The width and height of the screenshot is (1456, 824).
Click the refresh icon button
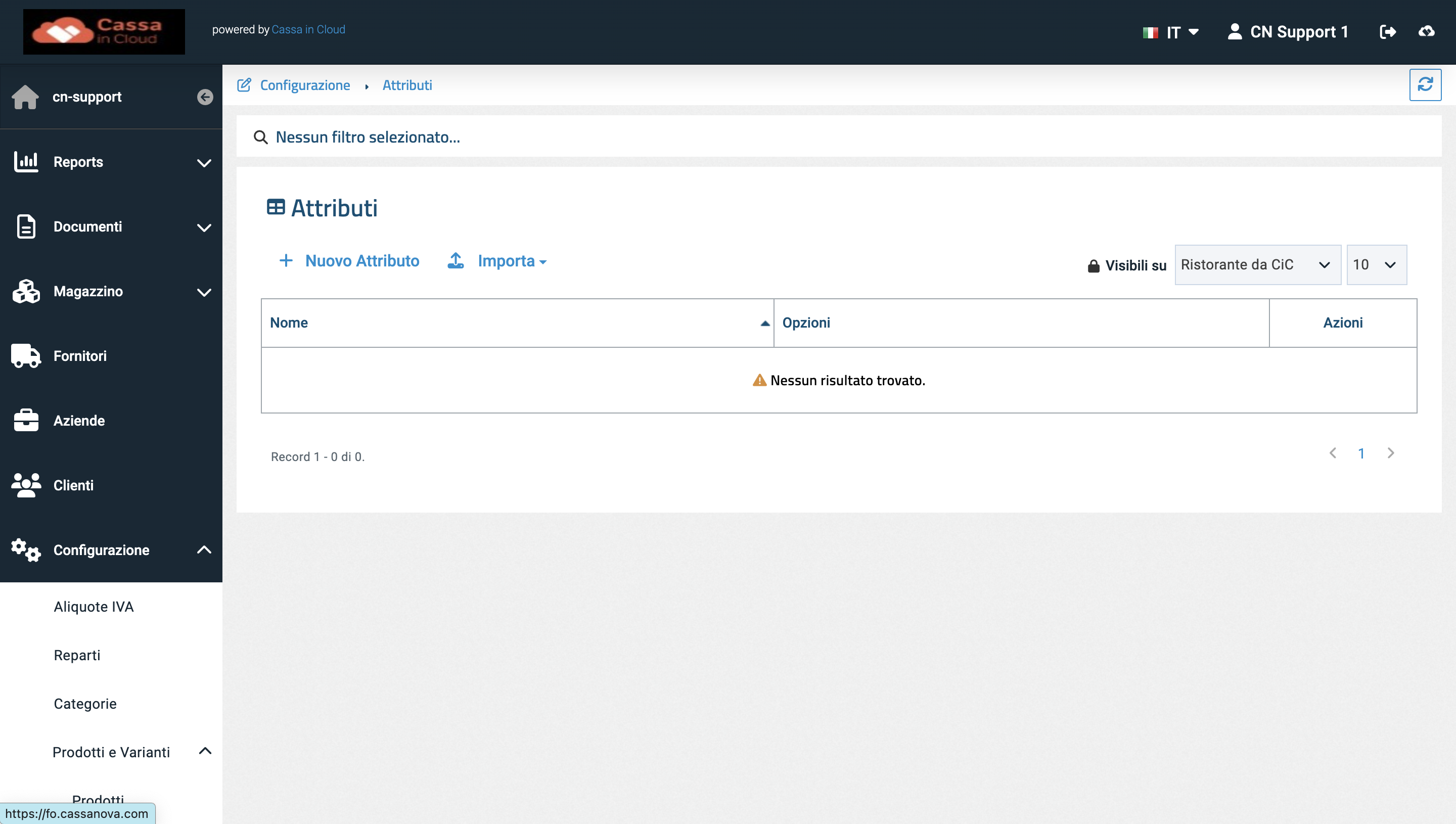(1424, 85)
